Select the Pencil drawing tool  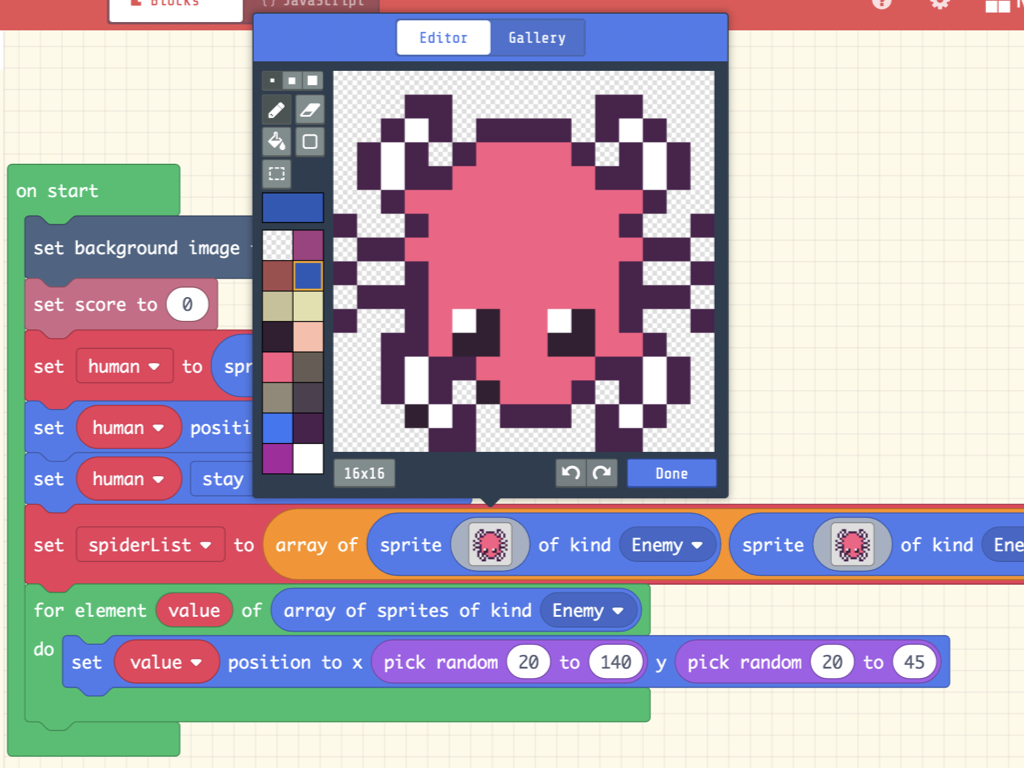tap(276, 110)
